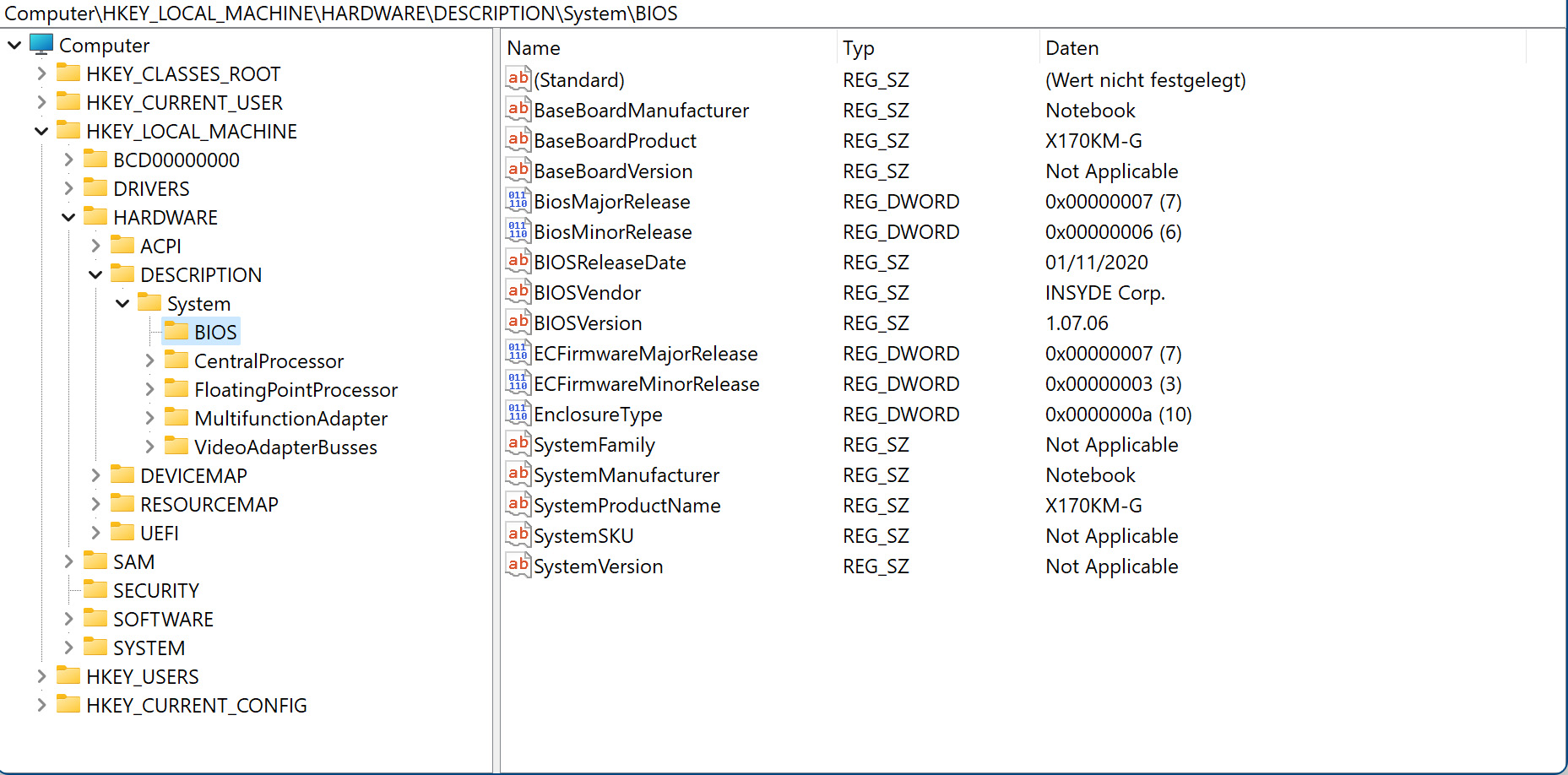Select the RESOURCEMAP key
This screenshot has width=1568, height=775.
click(209, 504)
